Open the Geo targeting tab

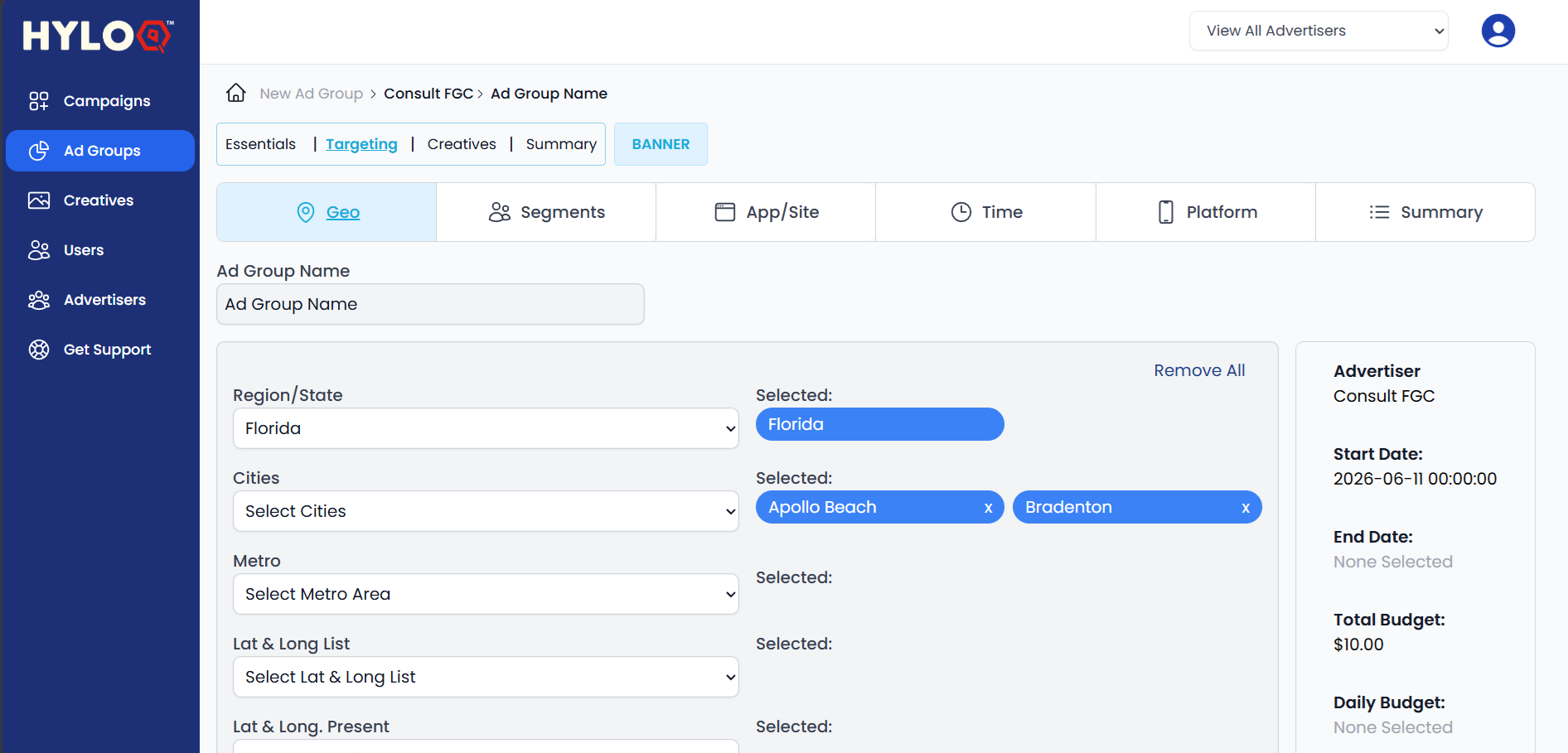(x=327, y=212)
